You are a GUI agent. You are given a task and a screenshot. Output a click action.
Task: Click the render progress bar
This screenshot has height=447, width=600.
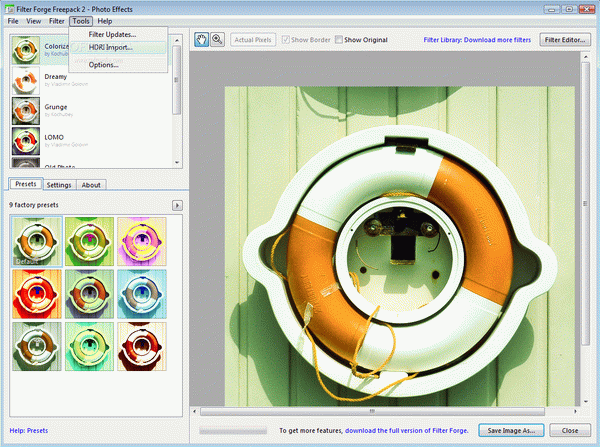233,431
